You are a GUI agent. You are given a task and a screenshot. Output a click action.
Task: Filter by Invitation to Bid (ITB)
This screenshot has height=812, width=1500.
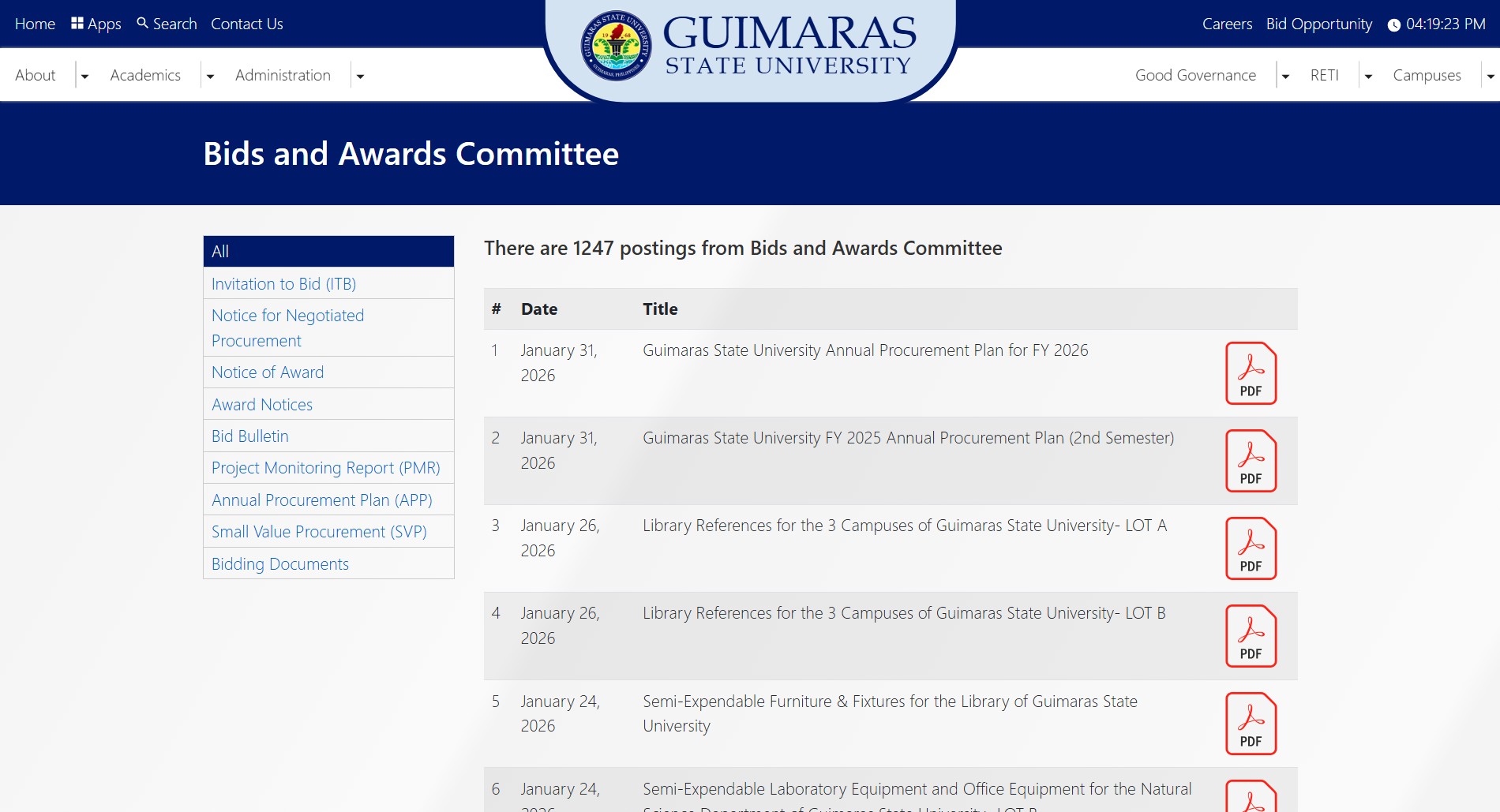click(x=283, y=284)
